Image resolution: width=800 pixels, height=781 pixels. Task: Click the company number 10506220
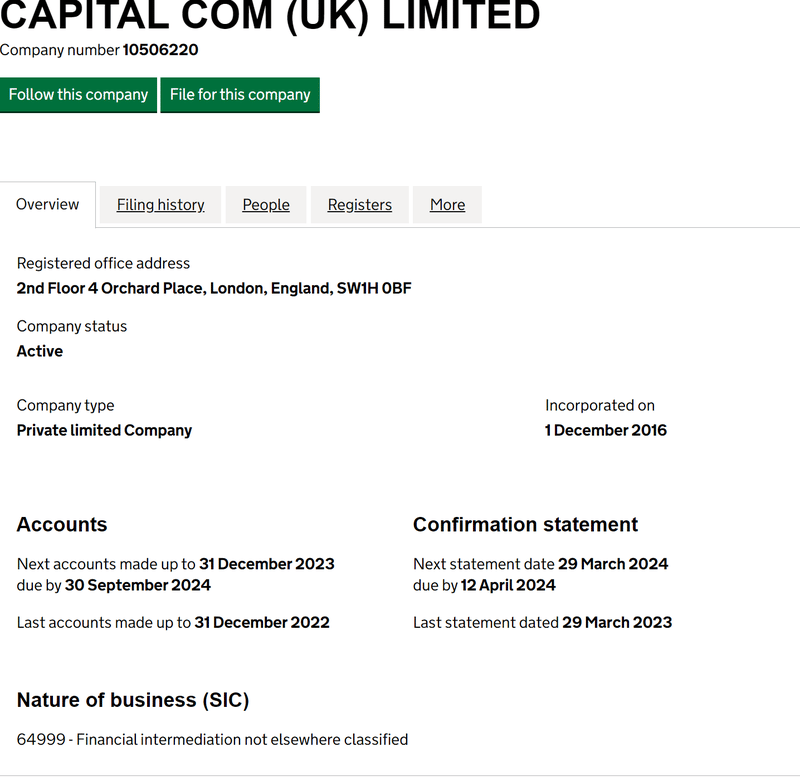coord(160,50)
